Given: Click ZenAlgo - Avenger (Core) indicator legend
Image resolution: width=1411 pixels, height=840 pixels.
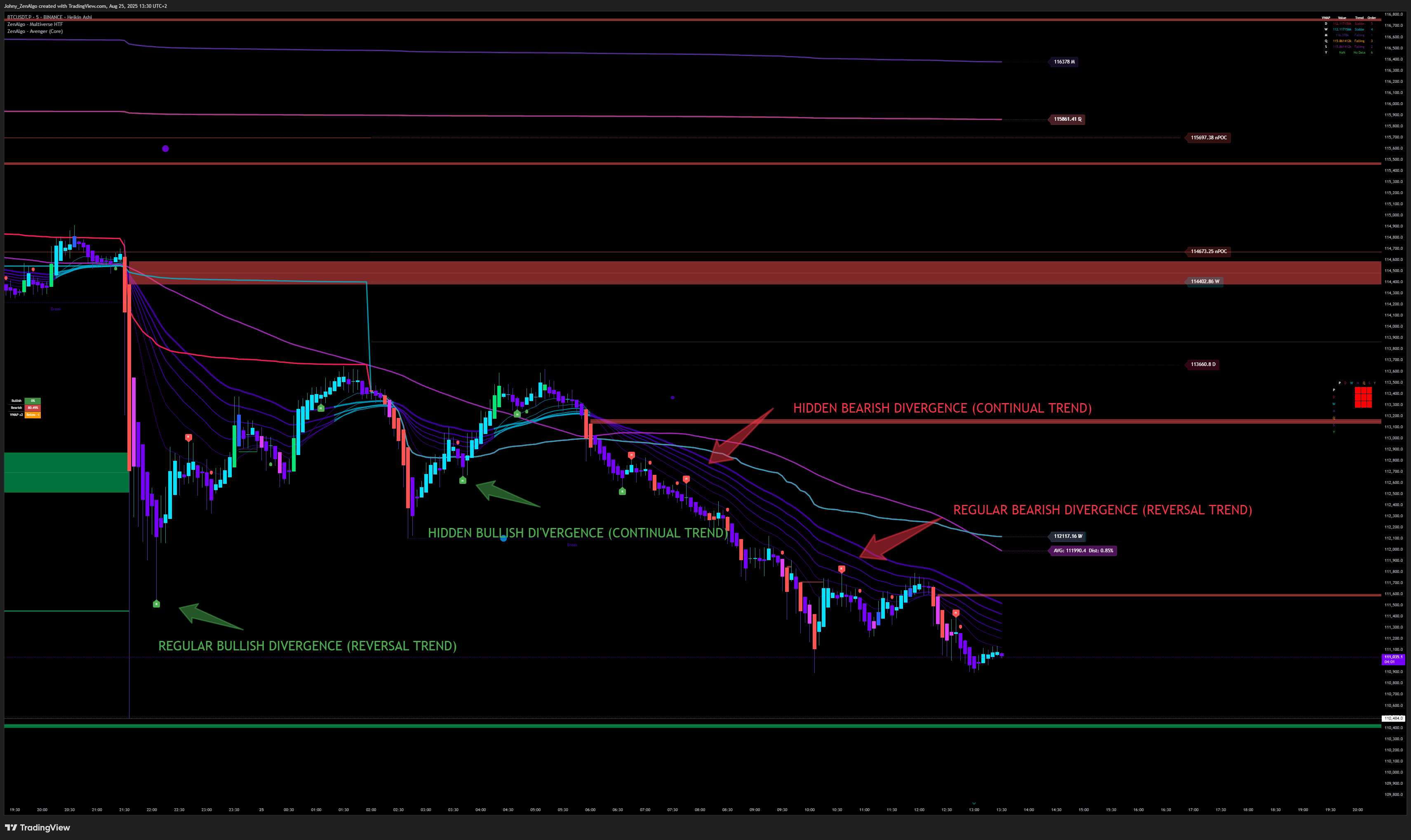Looking at the screenshot, I should click(35, 32).
